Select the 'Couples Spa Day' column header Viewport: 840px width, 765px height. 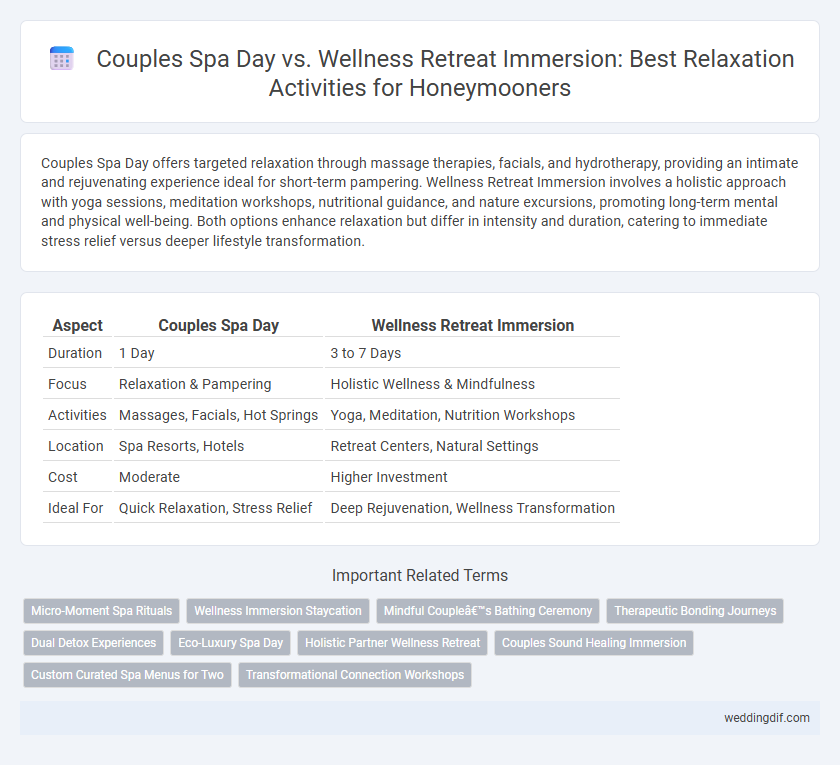(x=219, y=325)
